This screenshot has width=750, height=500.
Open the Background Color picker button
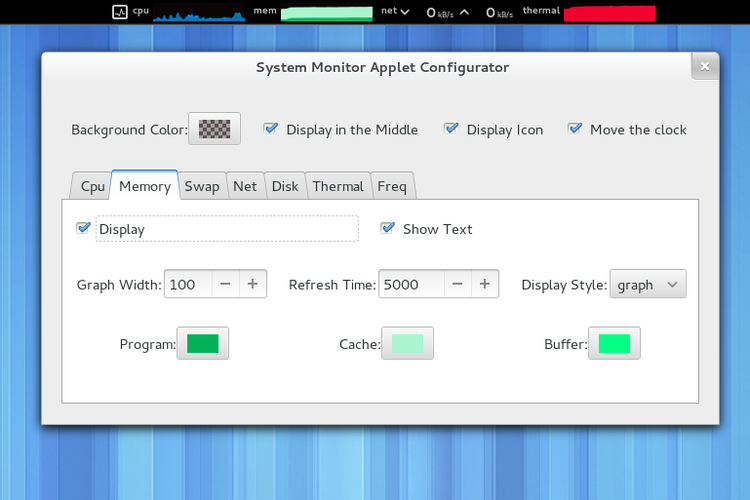[215, 129]
